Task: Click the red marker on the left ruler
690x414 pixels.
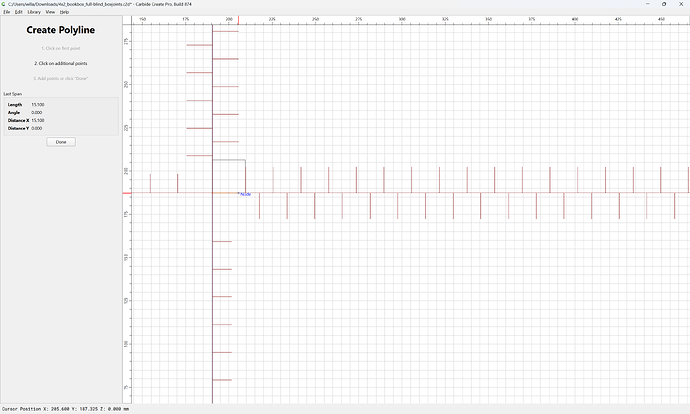Action: click(127, 193)
